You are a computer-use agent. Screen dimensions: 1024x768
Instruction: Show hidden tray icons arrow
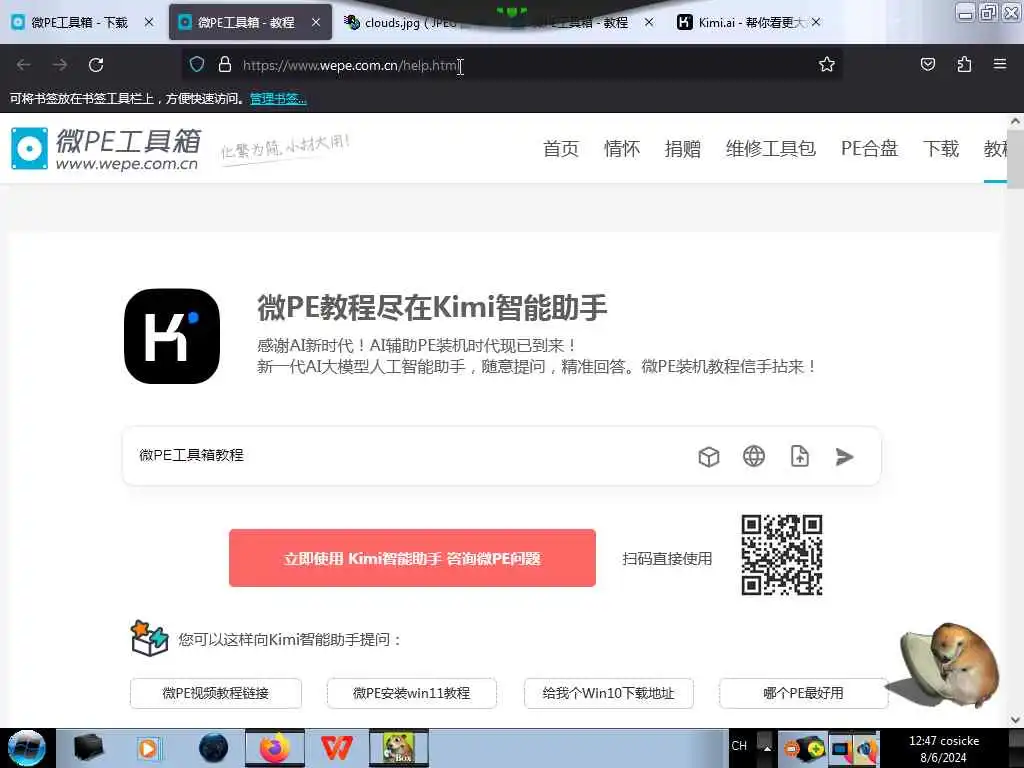click(x=767, y=748)
